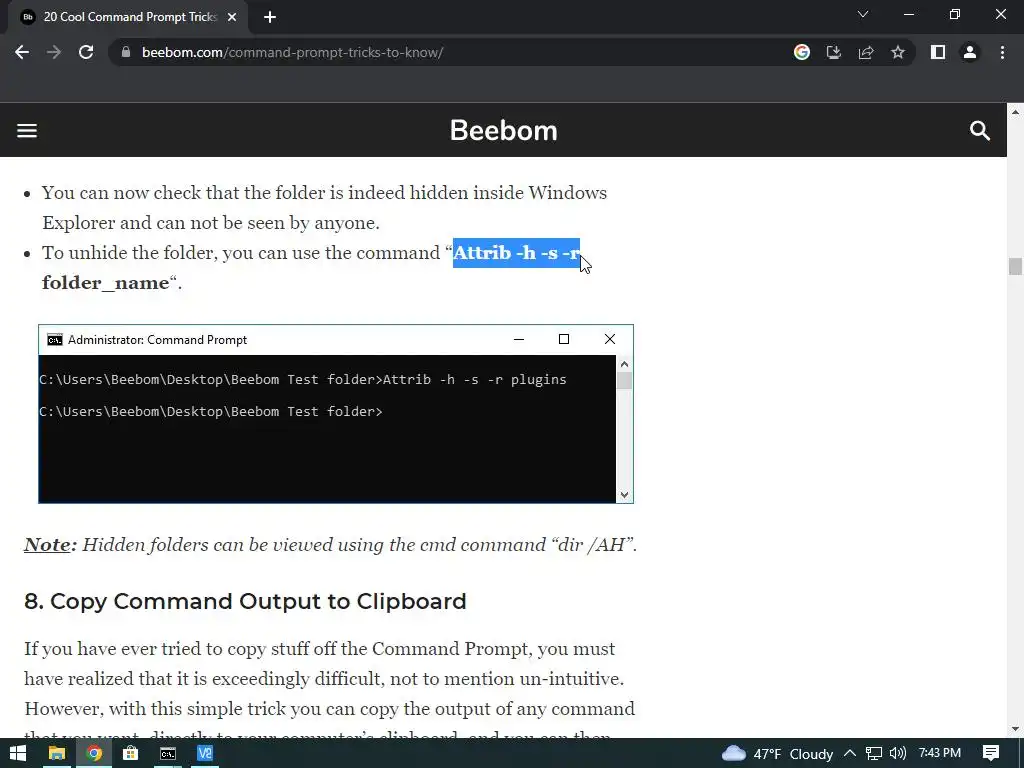
Task: Reload the Beebom page
Action: click(86, 52)
